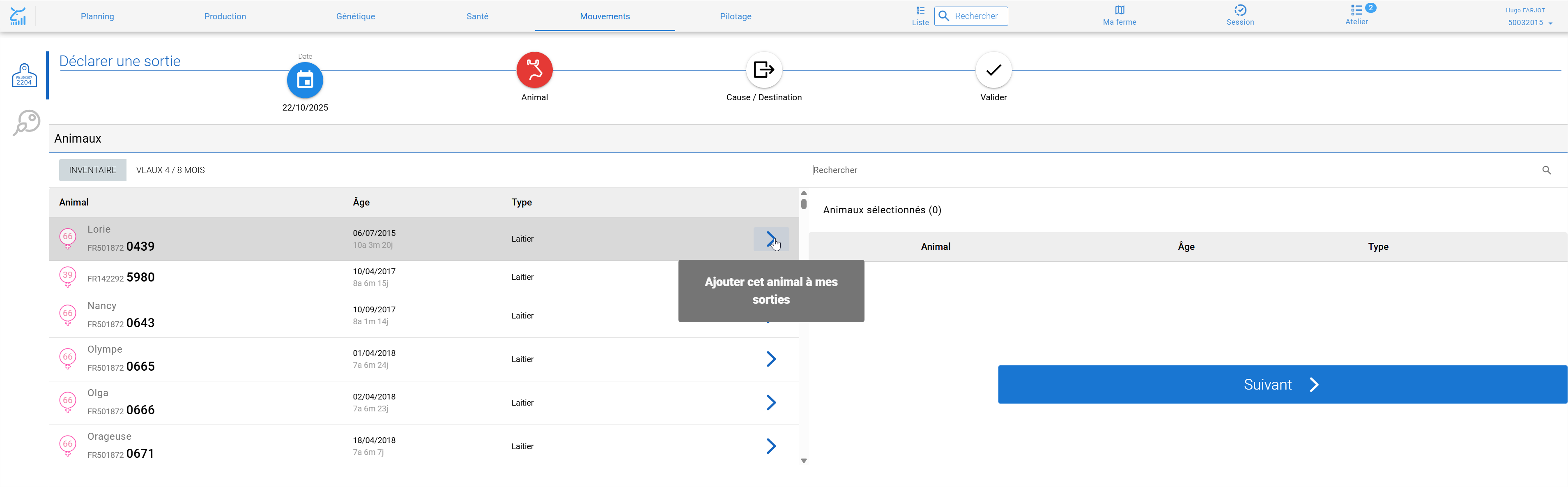Click the Suivant button

coord(1282,384)
